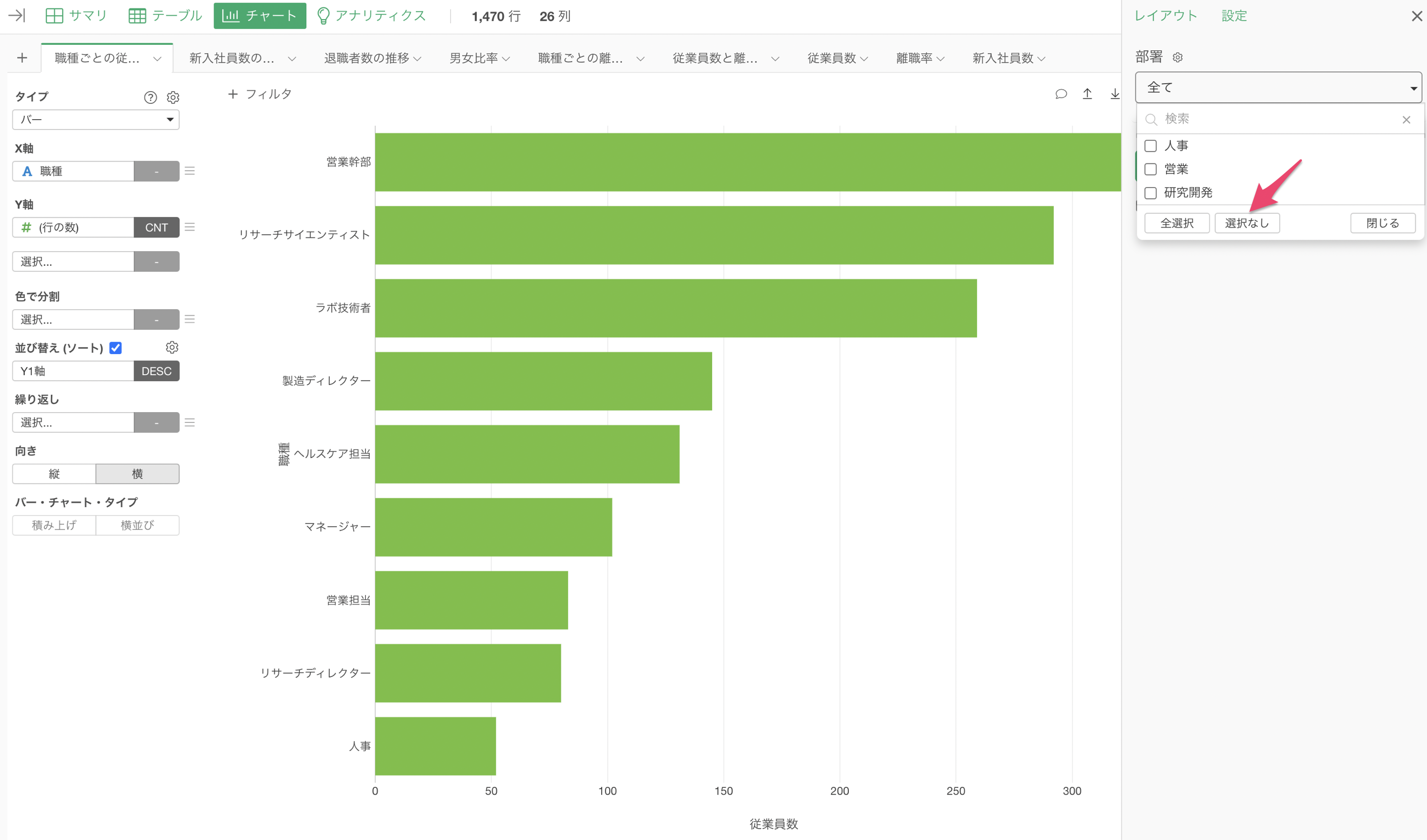The image size is (1427, 840).
Task: Click the CNT aggregation button
Action: 156,227
